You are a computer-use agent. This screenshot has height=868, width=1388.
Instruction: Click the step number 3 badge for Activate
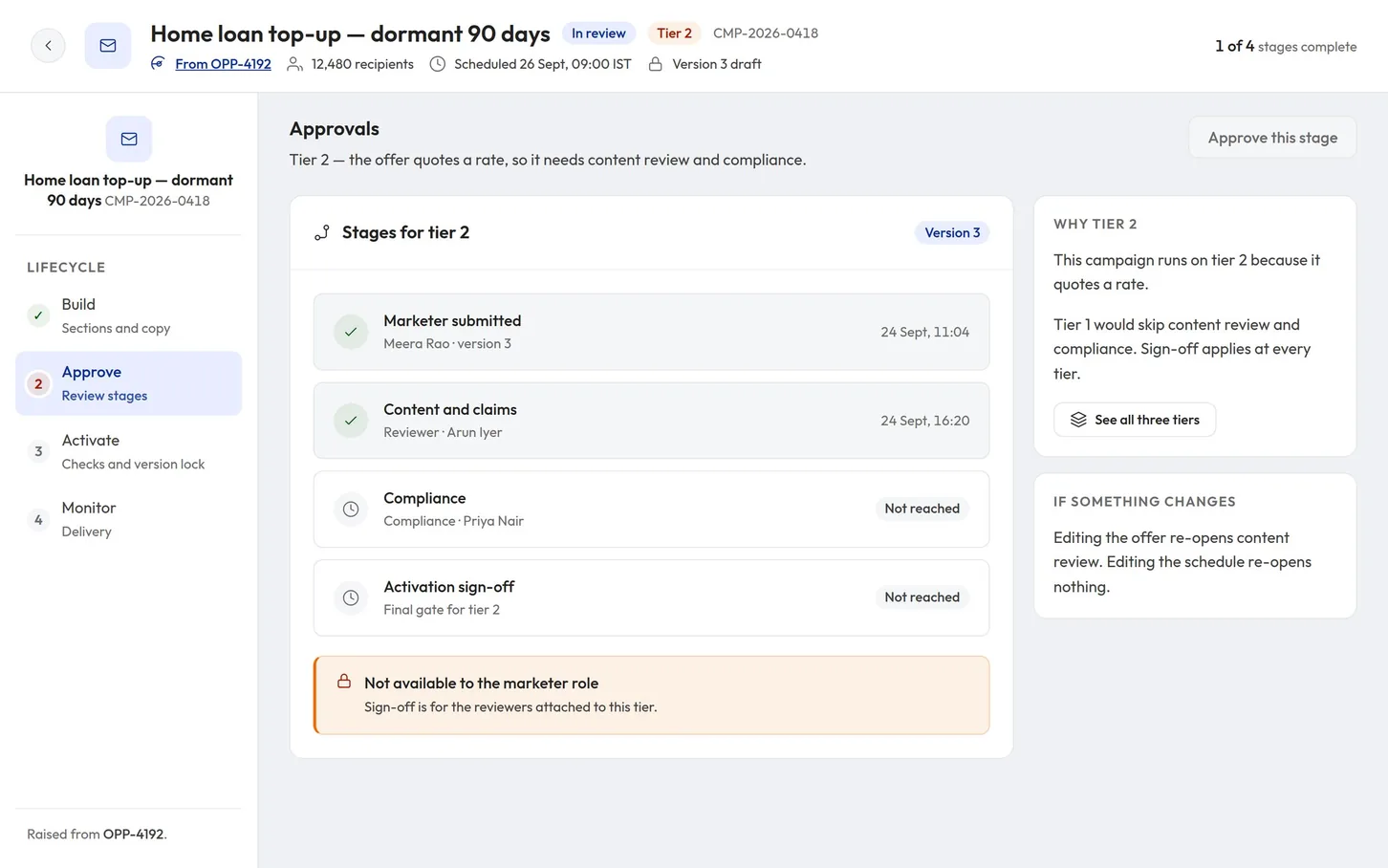(x=38, y=452)
